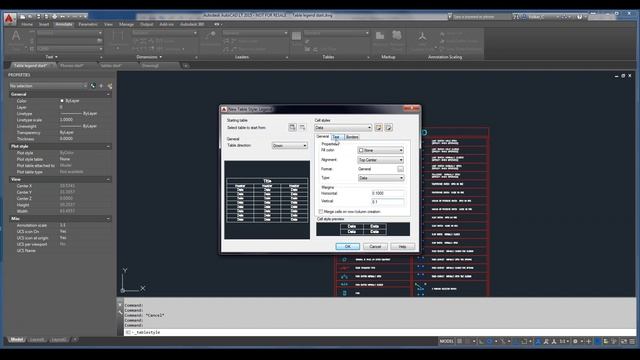Click Help in New Table Style dialog
This screenshot has width=640, height=360.
402,247
